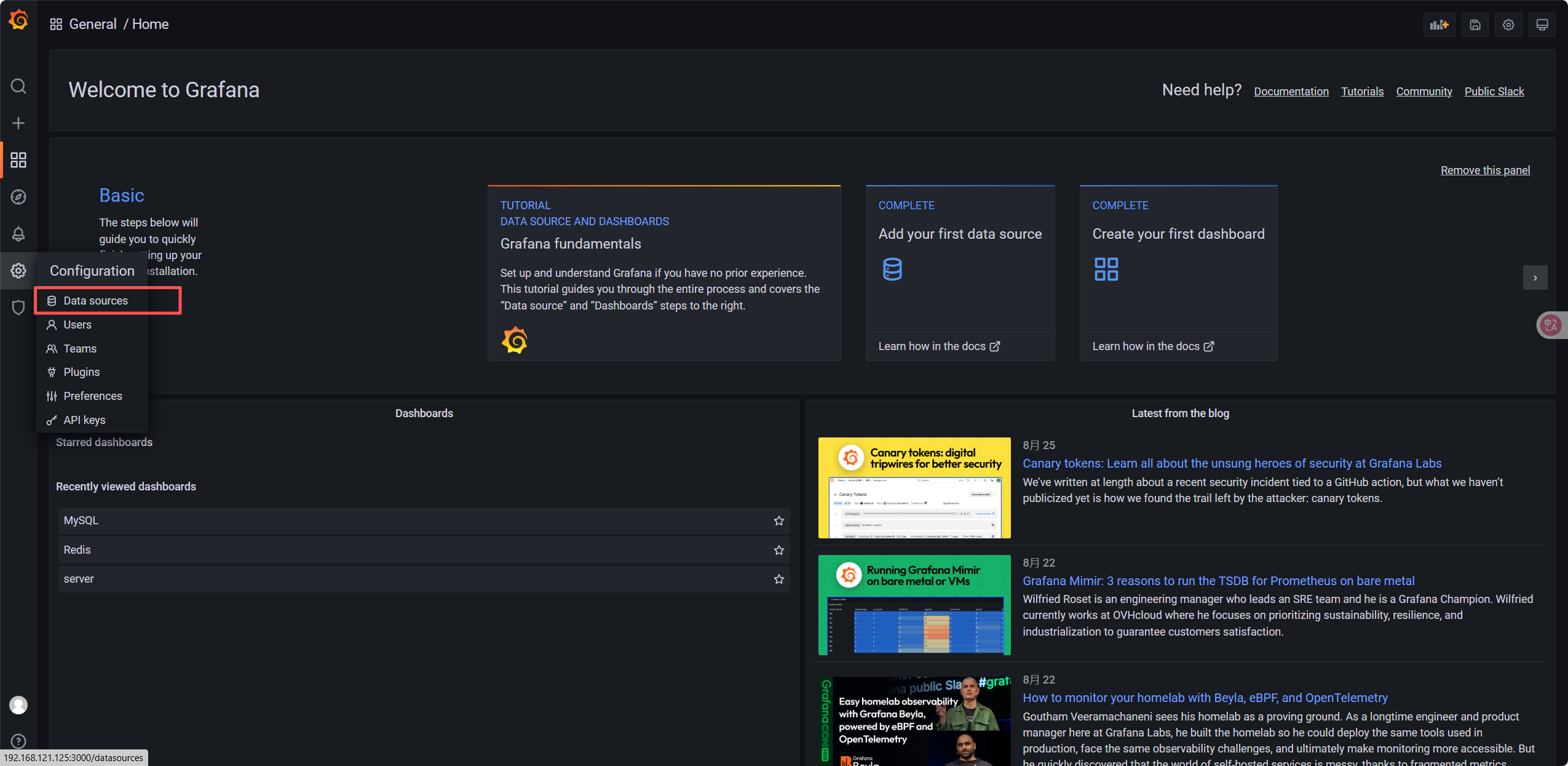Open the Community link
This screenshot has width=1568, height=766.
tap(1423, 91)
